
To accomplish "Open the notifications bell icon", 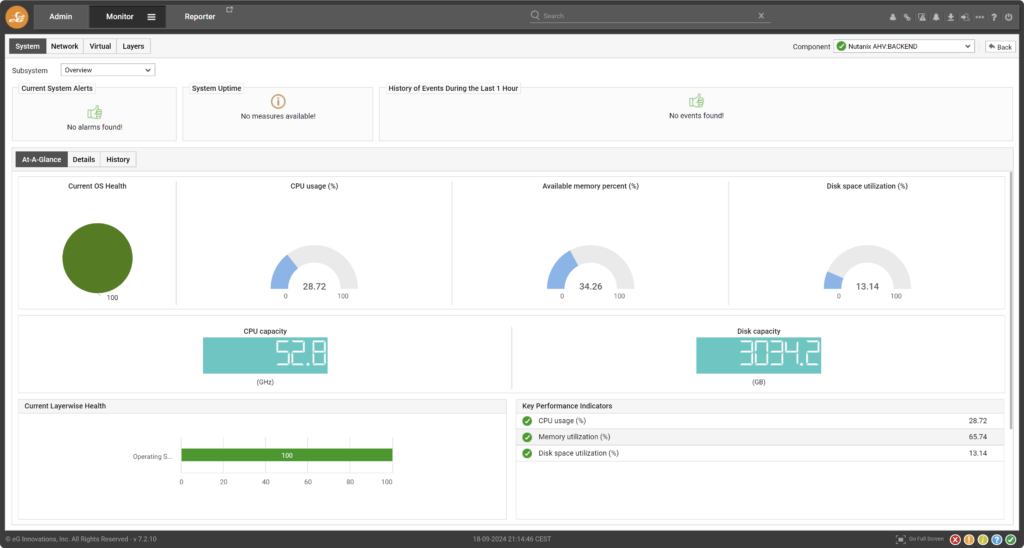I will pos(936,18).
